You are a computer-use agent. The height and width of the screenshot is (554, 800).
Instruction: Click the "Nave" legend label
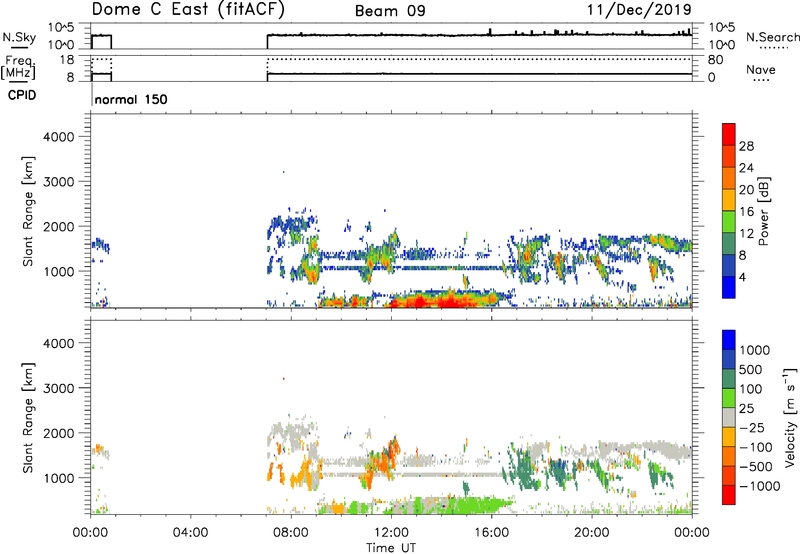pyautogui.click(x=761, y=70)
